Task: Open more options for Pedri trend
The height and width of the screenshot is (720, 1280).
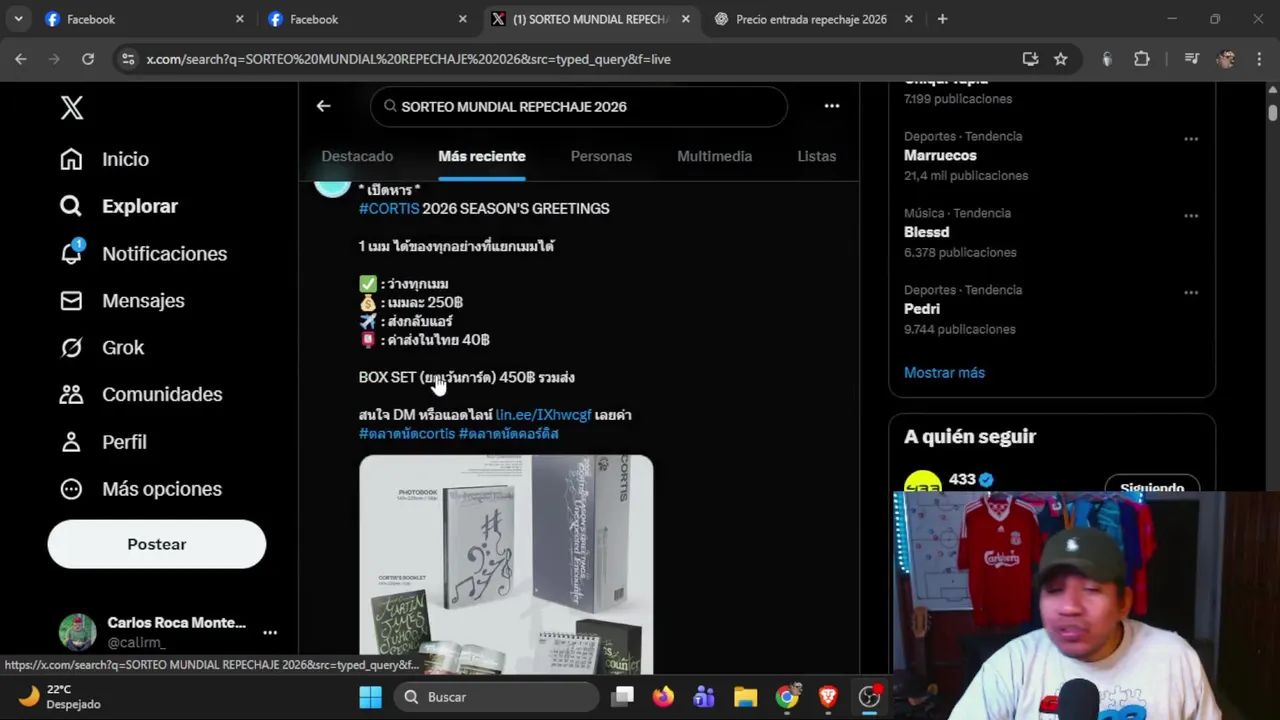Action: pyautogui.click(x=1190, y=293)
